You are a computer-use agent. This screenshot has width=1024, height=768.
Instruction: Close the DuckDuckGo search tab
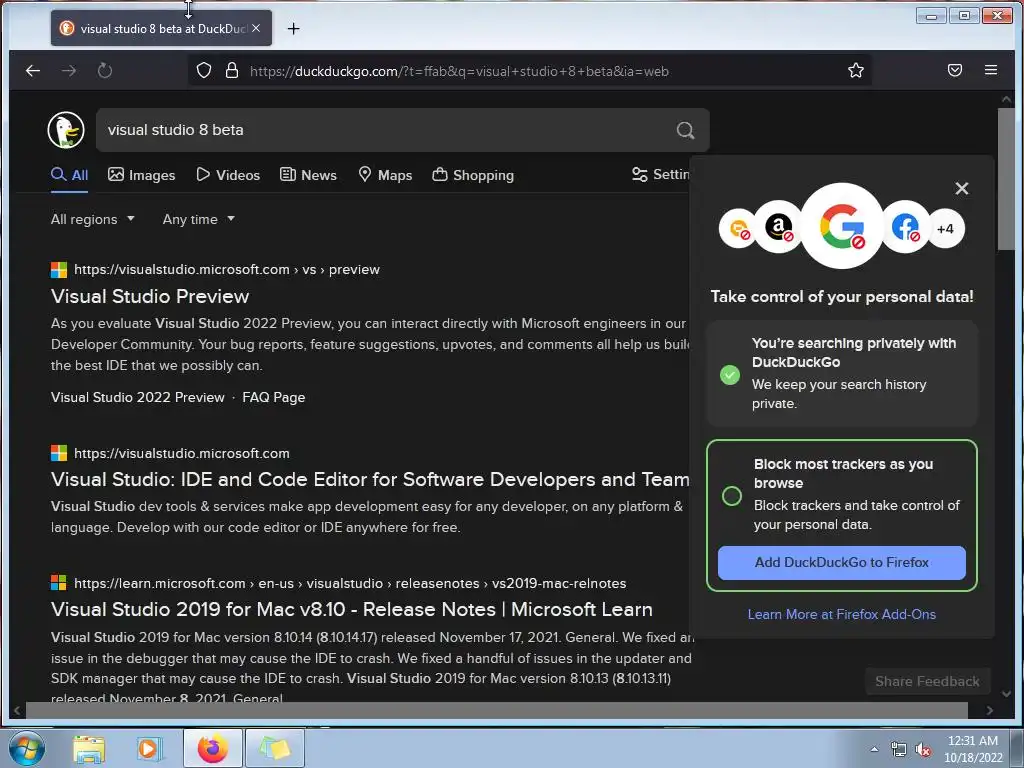click(x=256, y=28)
